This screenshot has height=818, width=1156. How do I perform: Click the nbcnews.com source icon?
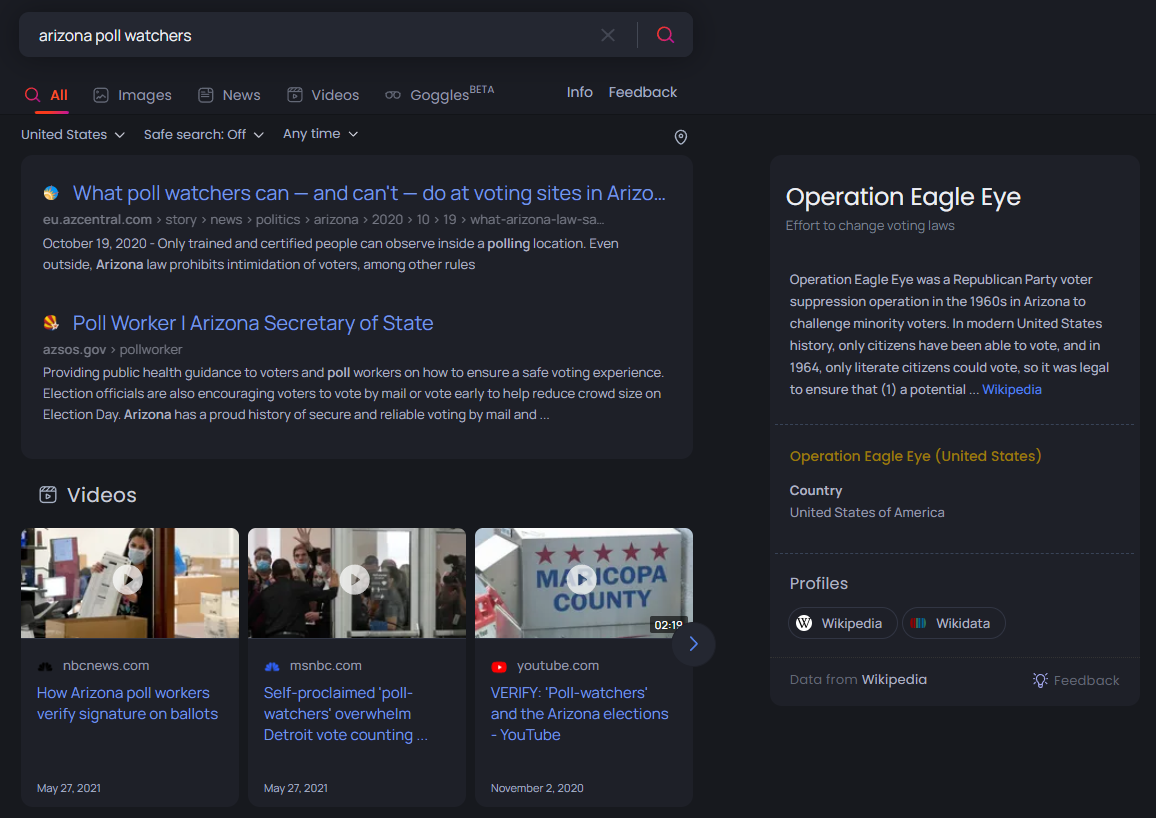45,666
